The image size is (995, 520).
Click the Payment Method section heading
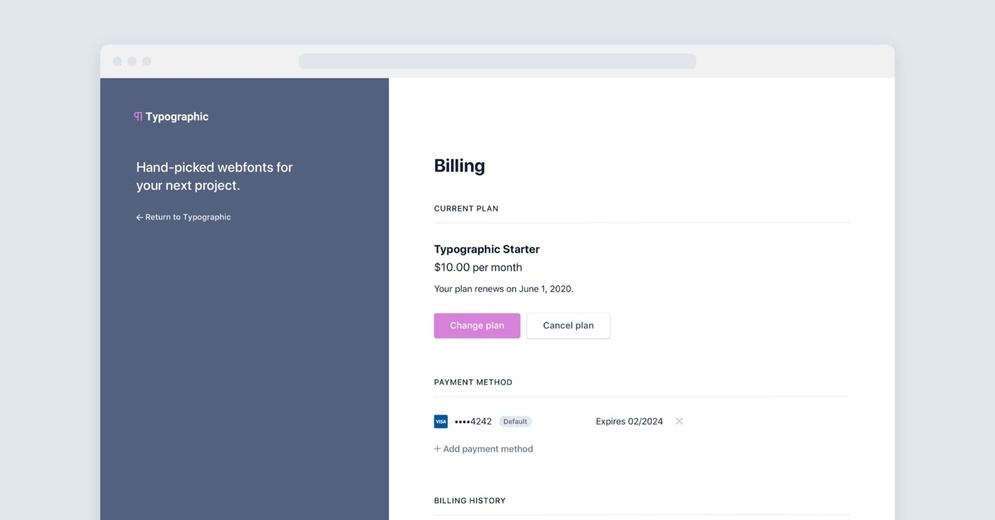(473, 382)
